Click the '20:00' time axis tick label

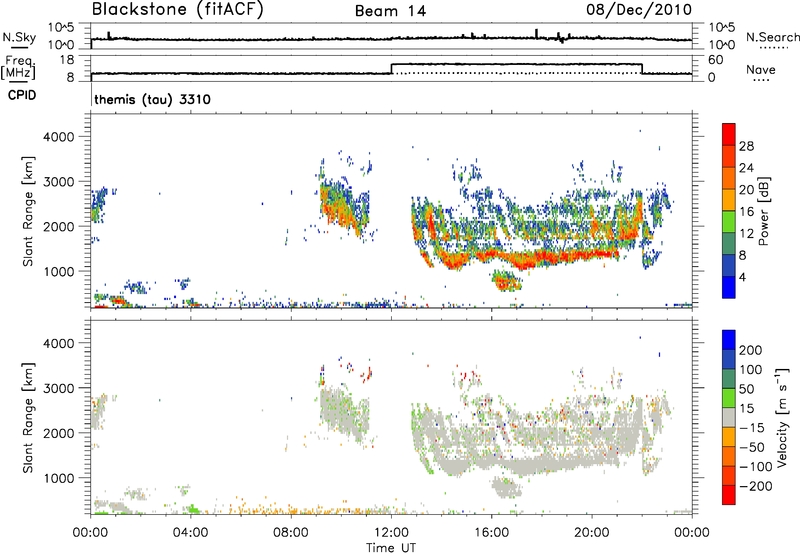coord(591,533)
